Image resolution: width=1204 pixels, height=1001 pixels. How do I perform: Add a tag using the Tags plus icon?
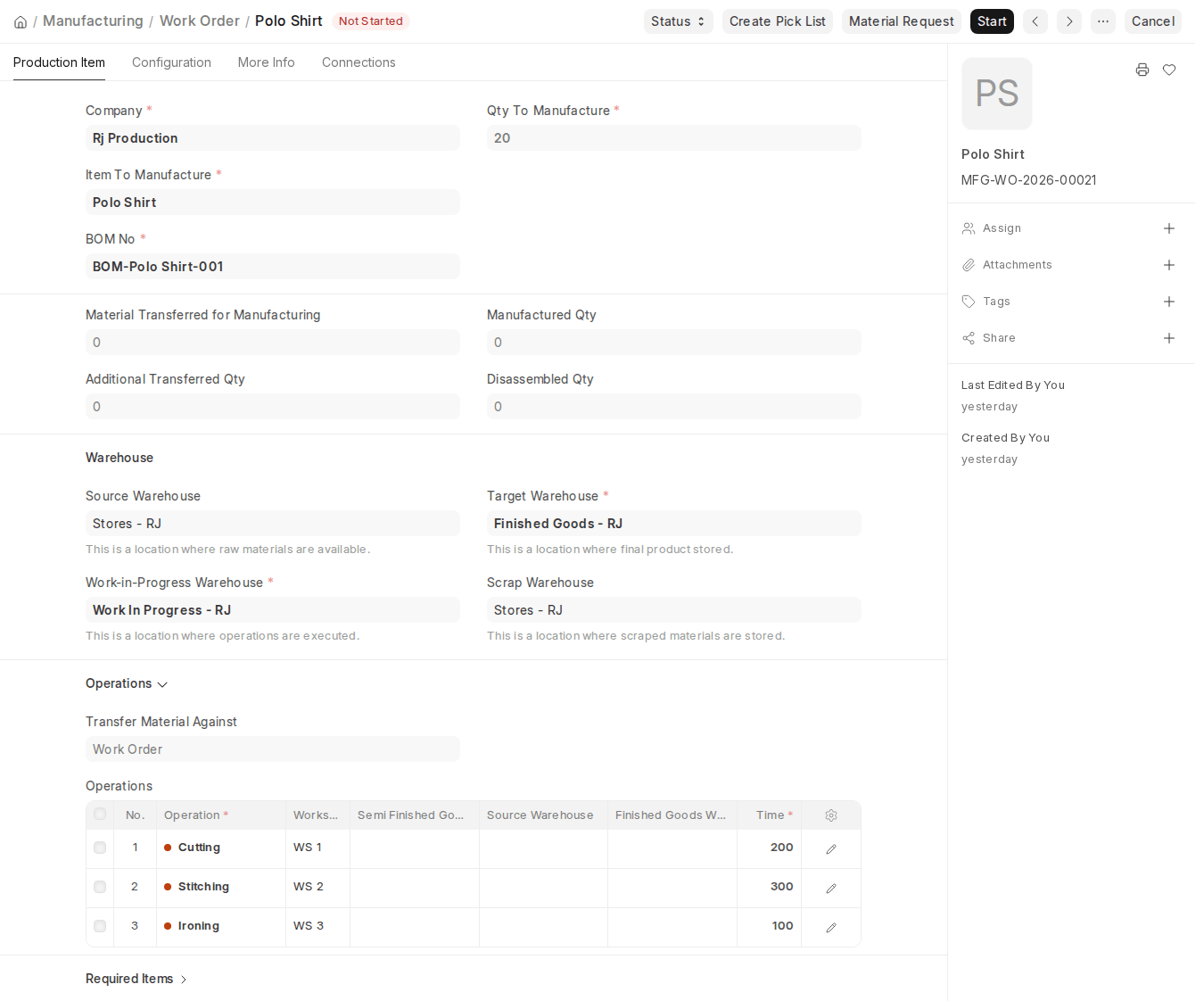point(1169,302)
